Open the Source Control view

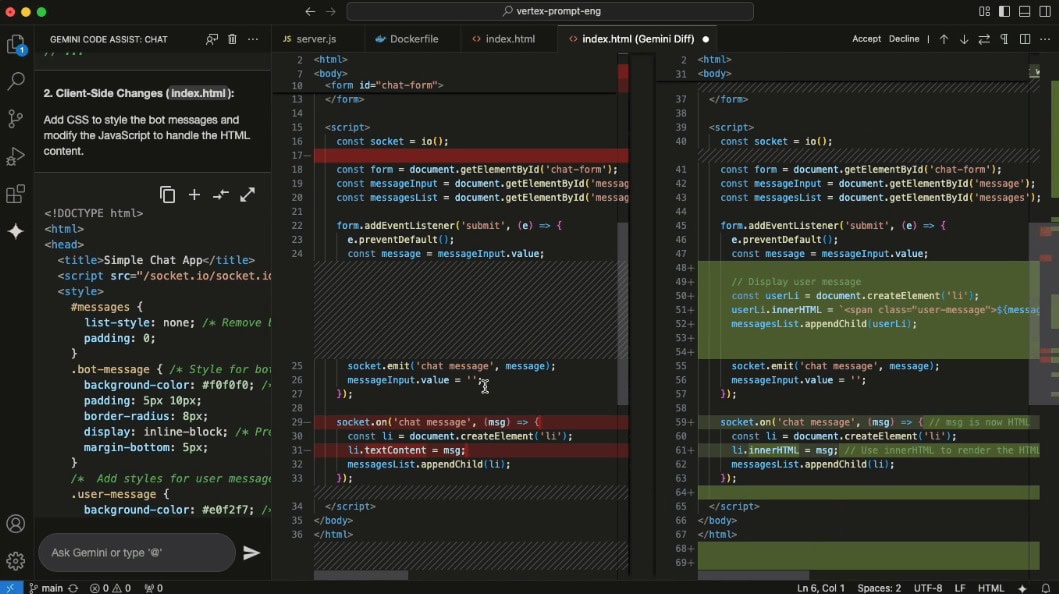15,119
